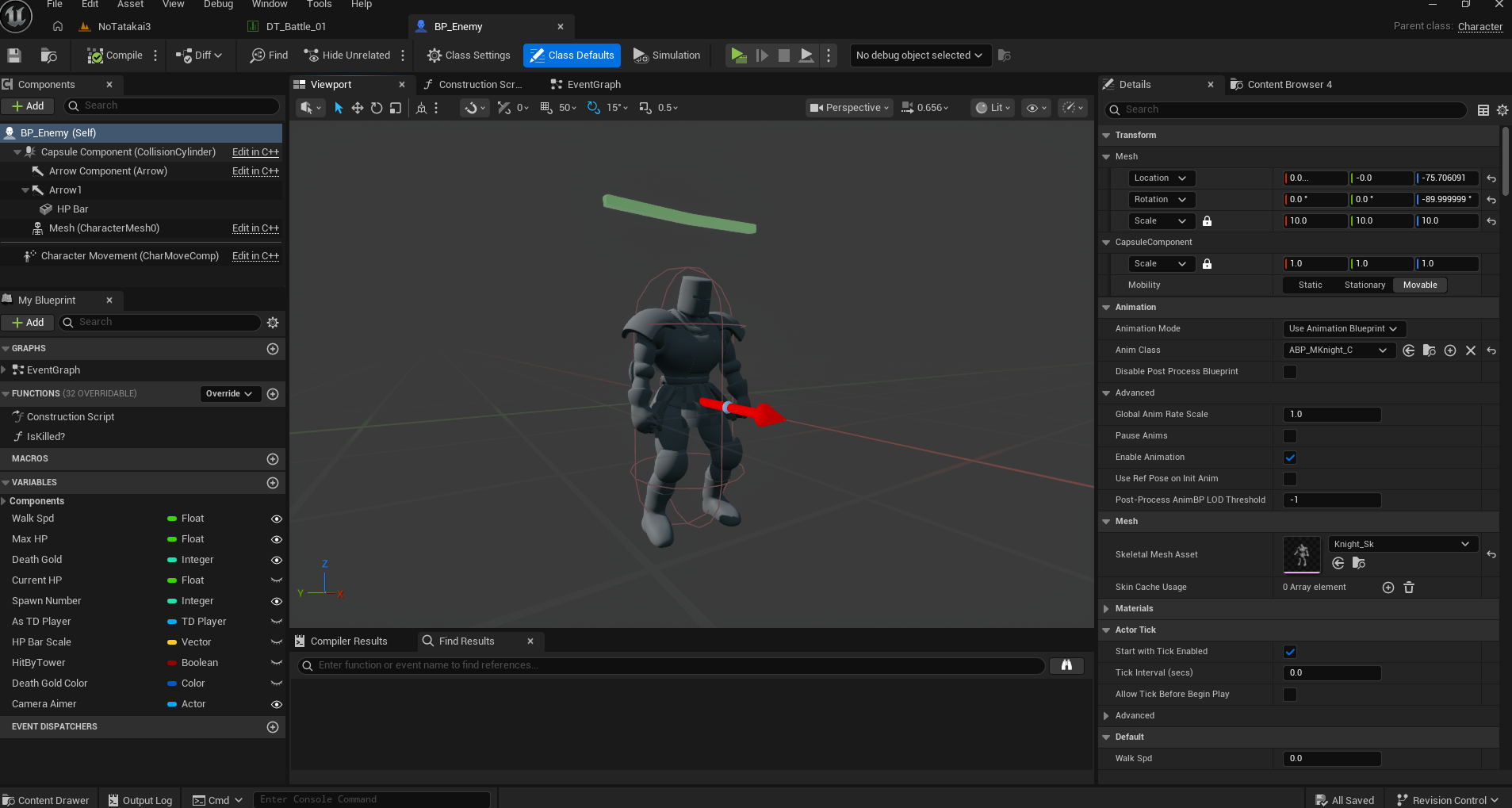This screenshot has height=808, width=1512.
Task: Open Content Browser 4 tab
Action: pos(1281,85)
